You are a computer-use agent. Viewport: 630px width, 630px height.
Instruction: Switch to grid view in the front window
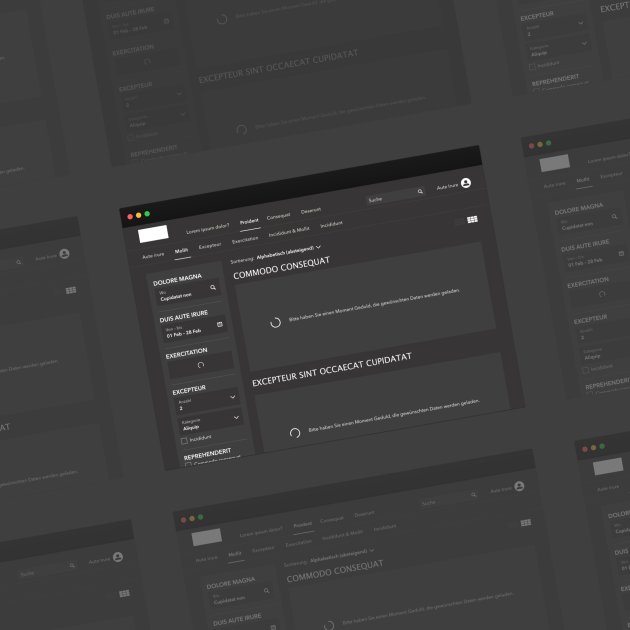coord(472,219)
